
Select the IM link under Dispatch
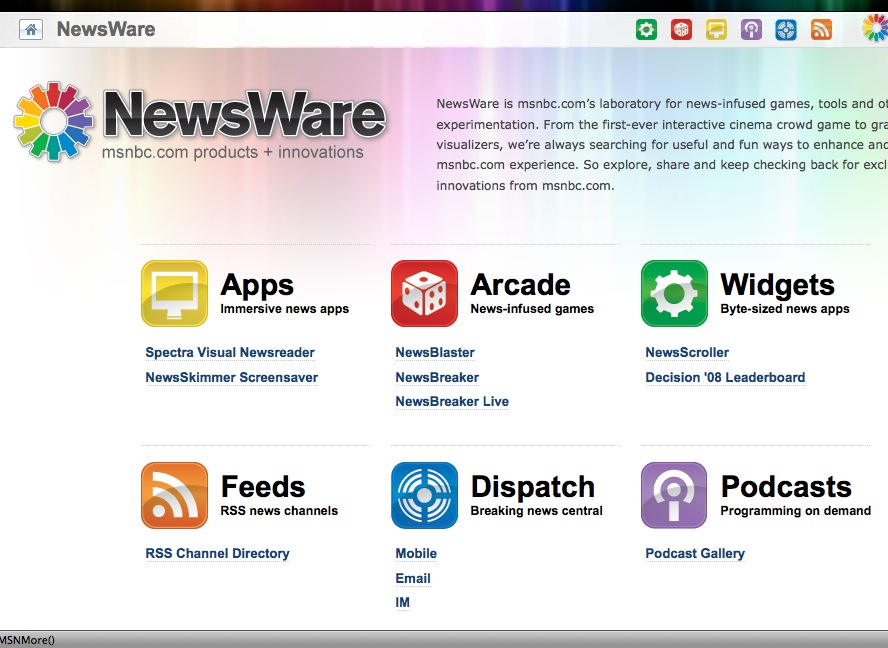click(403, 603)
